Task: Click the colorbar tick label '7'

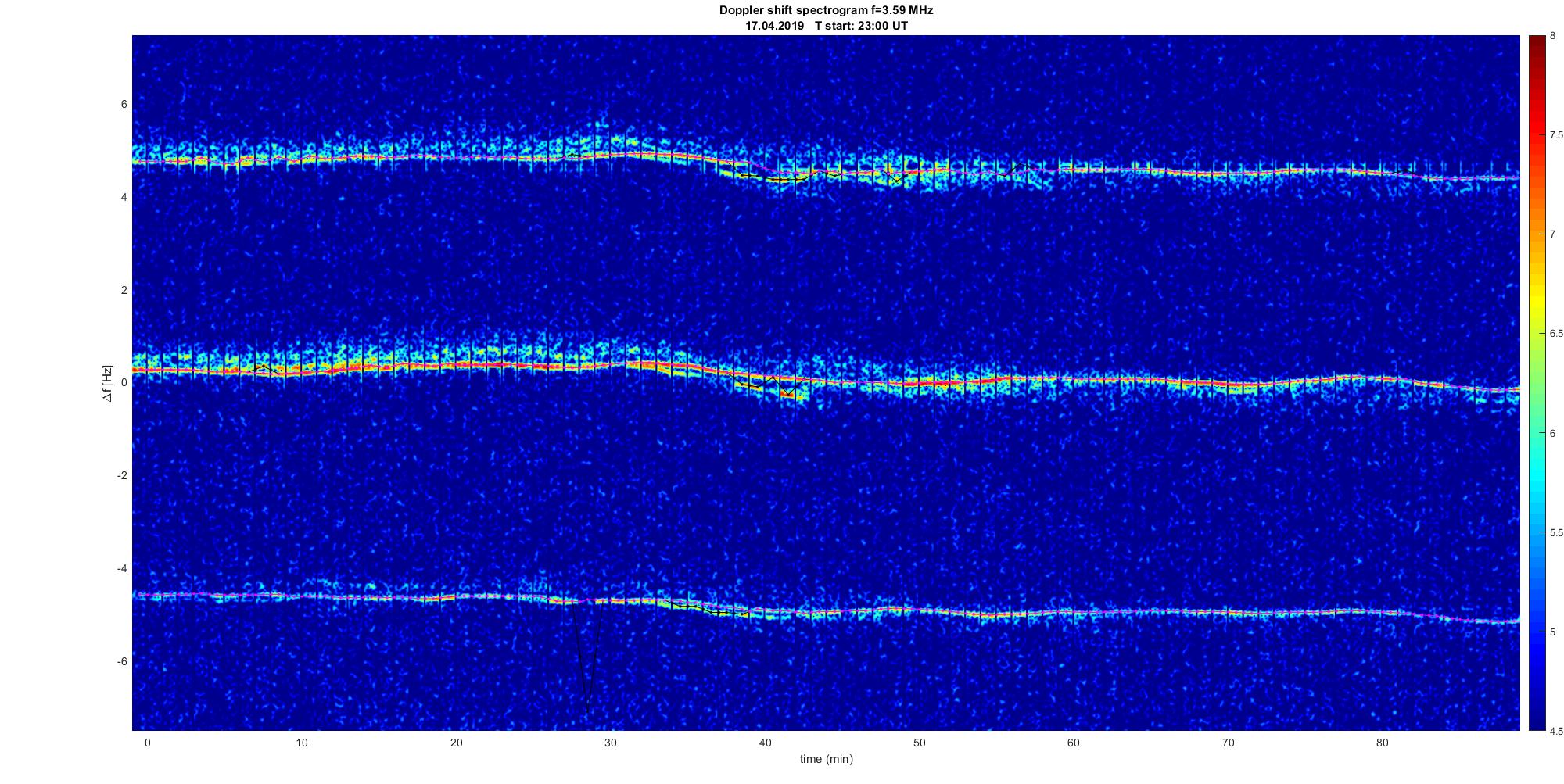Action: 1552,234
